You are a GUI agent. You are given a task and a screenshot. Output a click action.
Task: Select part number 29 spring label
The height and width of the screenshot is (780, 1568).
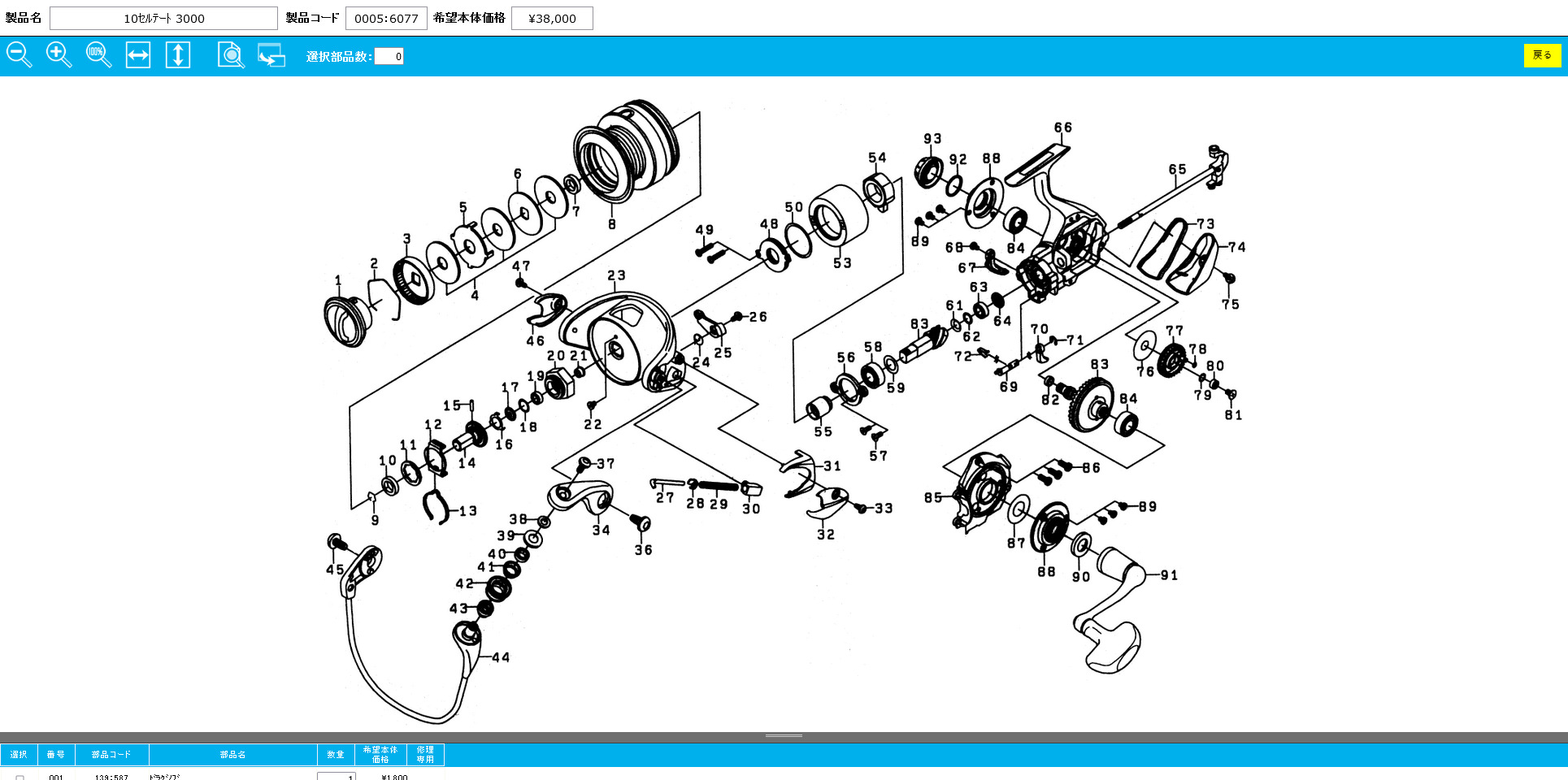click(x=719, y=504)
